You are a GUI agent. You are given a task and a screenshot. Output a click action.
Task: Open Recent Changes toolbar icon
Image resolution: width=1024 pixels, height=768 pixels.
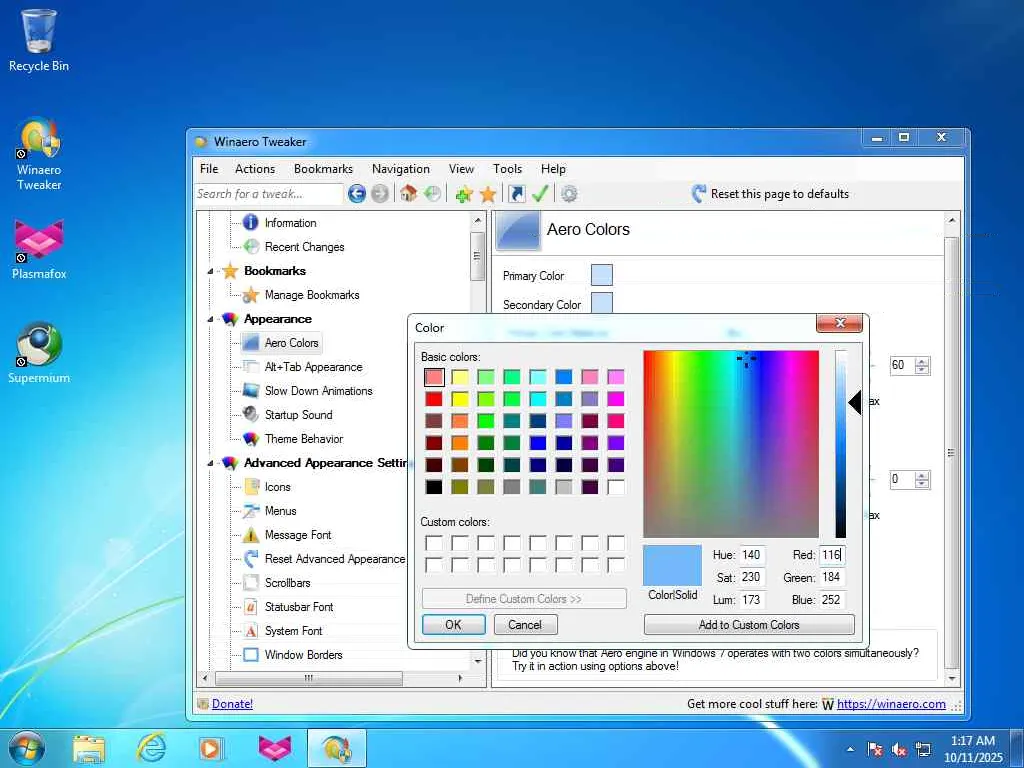click(x=432, y=193)
